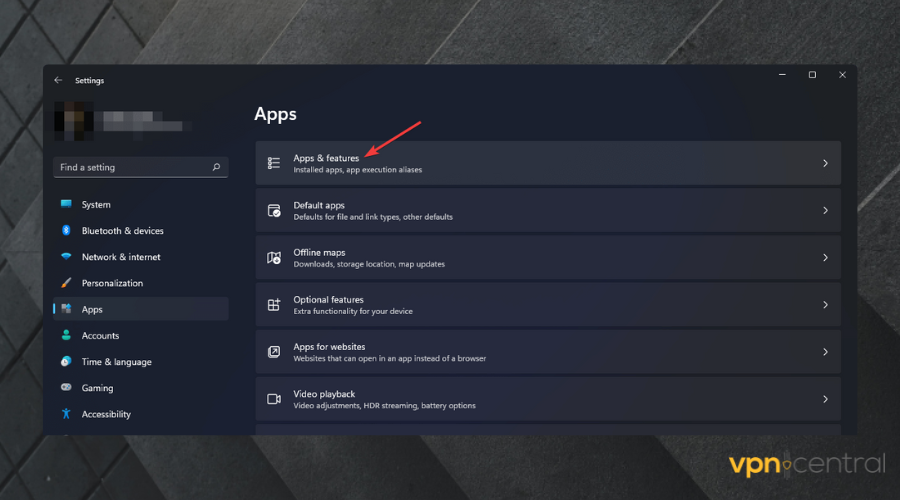Click the Network & internet wifi icon
Image resolution: width=900 pixels, height=500 pixels.
(x=66, y=257)
